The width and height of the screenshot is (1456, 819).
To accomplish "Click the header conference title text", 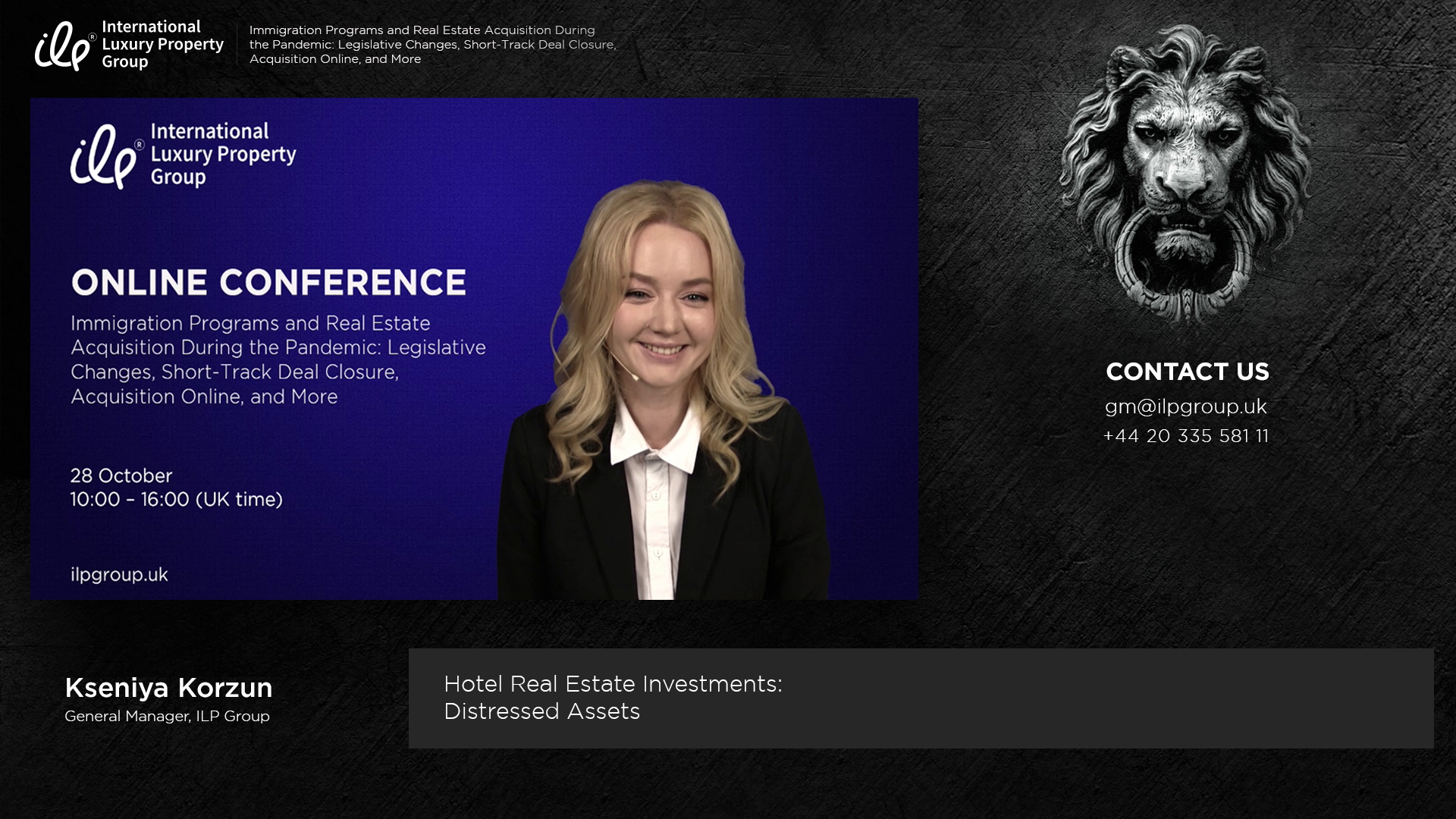I will (432, 44).
